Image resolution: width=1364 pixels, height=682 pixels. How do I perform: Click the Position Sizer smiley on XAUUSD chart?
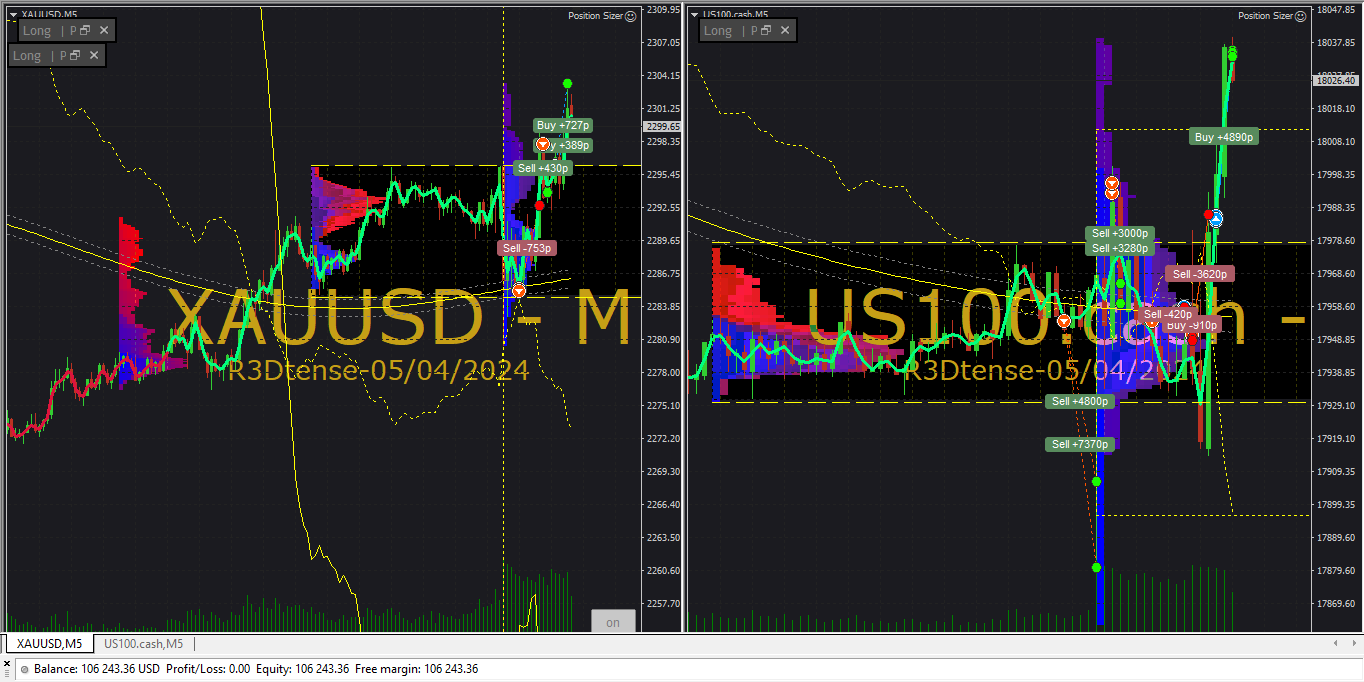pos(631,16)
